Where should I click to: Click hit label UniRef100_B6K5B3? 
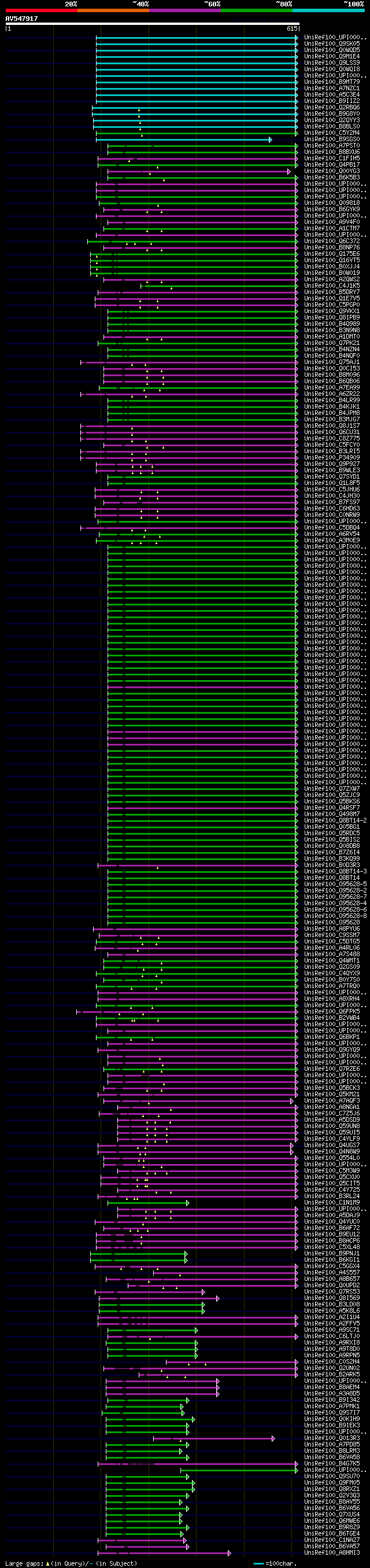(332, 178)
